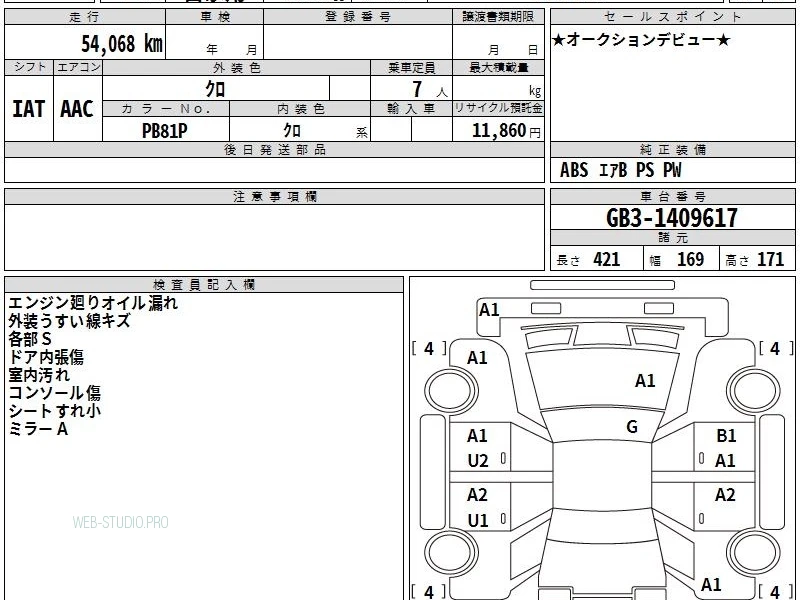Click the note シートすれ小
The width and height of the screenshot is (800, 600).
tap(55, 410)
